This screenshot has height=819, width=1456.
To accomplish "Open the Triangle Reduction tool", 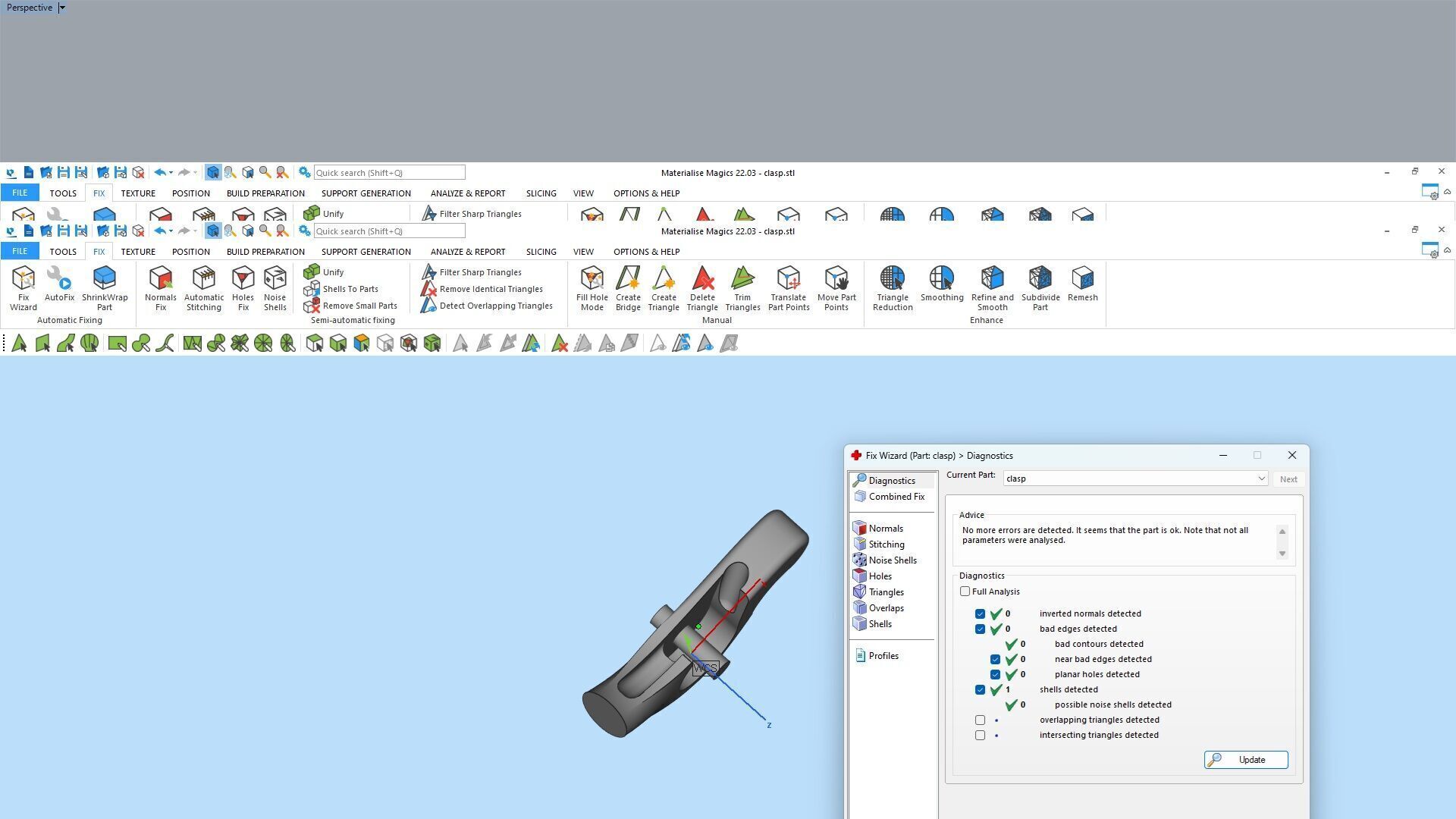I will pyautogui.click(x=892, y=287).
